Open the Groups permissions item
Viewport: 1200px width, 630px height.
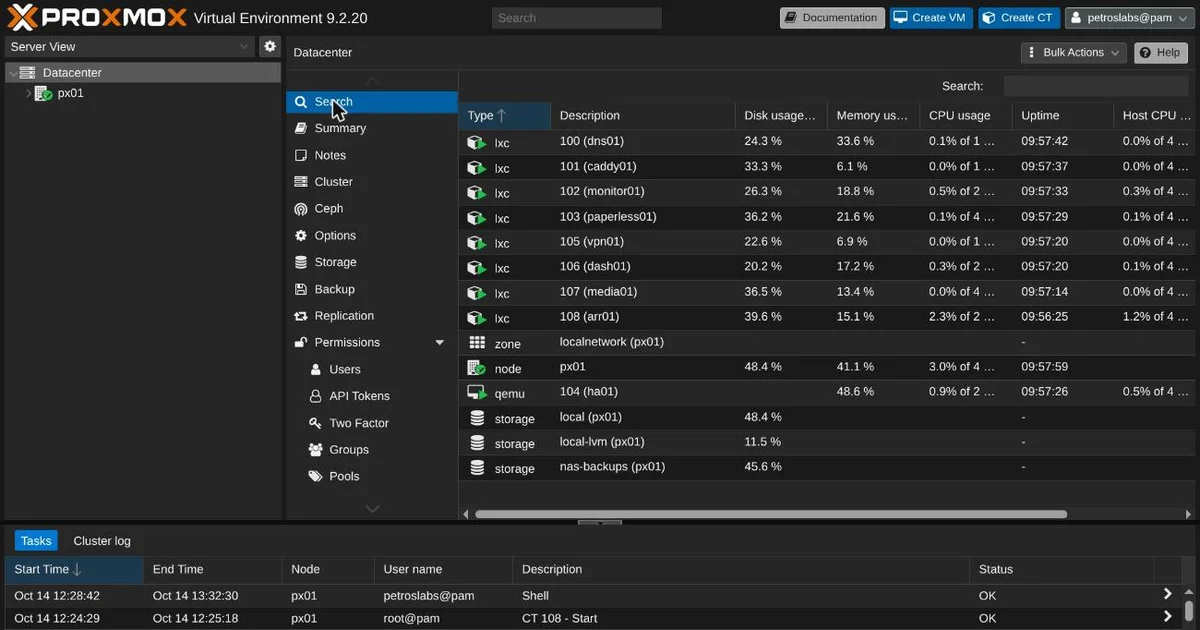[372, 450]
